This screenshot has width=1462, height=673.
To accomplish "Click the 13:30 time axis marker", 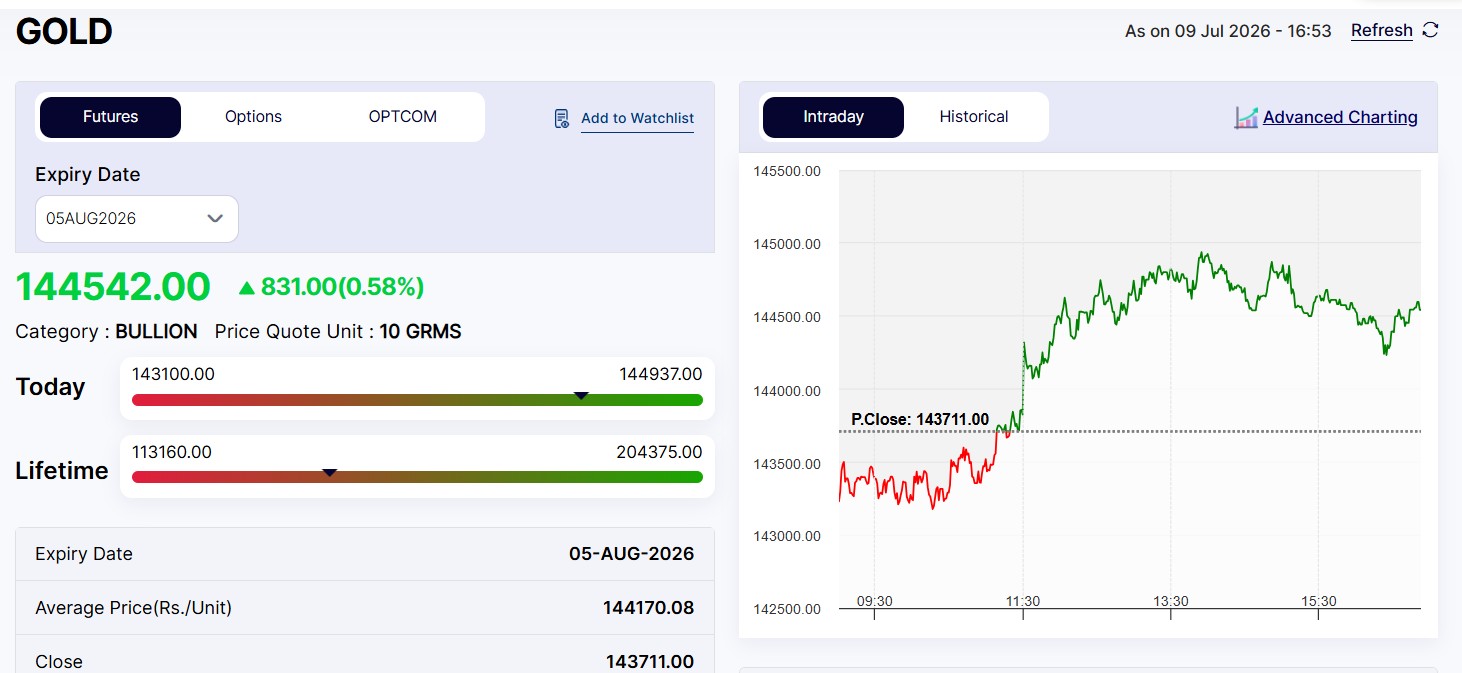I will pos(1171,601).
